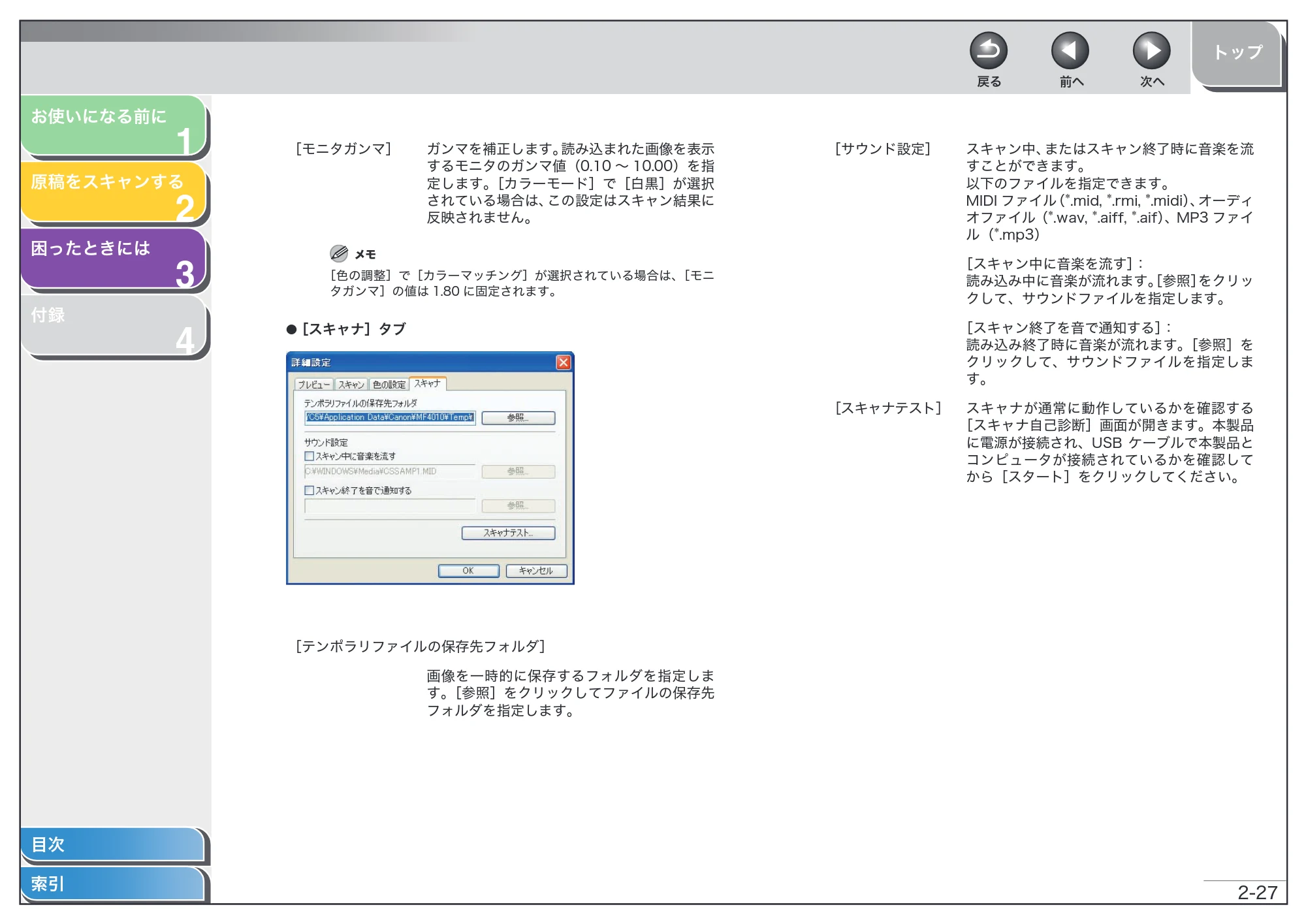The image size is (1306, 924).
Task: Click the [スキャン中に音楽を流す]: description heading
Action: point(1055,264)
